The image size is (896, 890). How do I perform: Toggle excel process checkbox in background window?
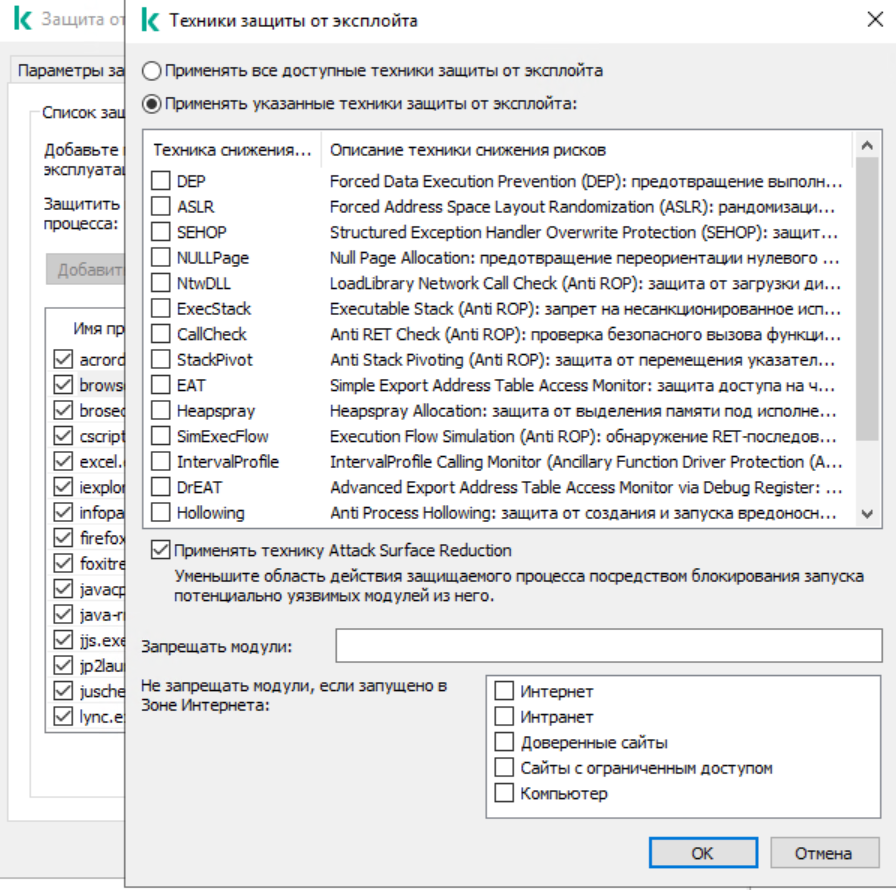click(63, 461)
